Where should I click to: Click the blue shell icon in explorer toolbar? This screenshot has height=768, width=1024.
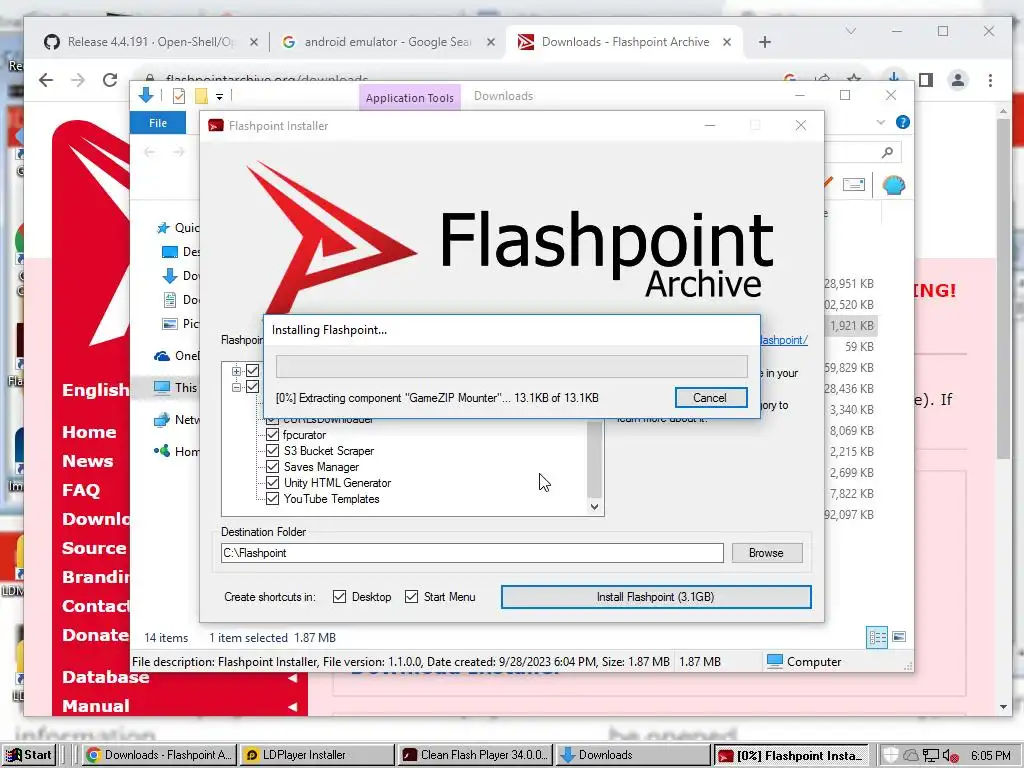pos(893,185)
